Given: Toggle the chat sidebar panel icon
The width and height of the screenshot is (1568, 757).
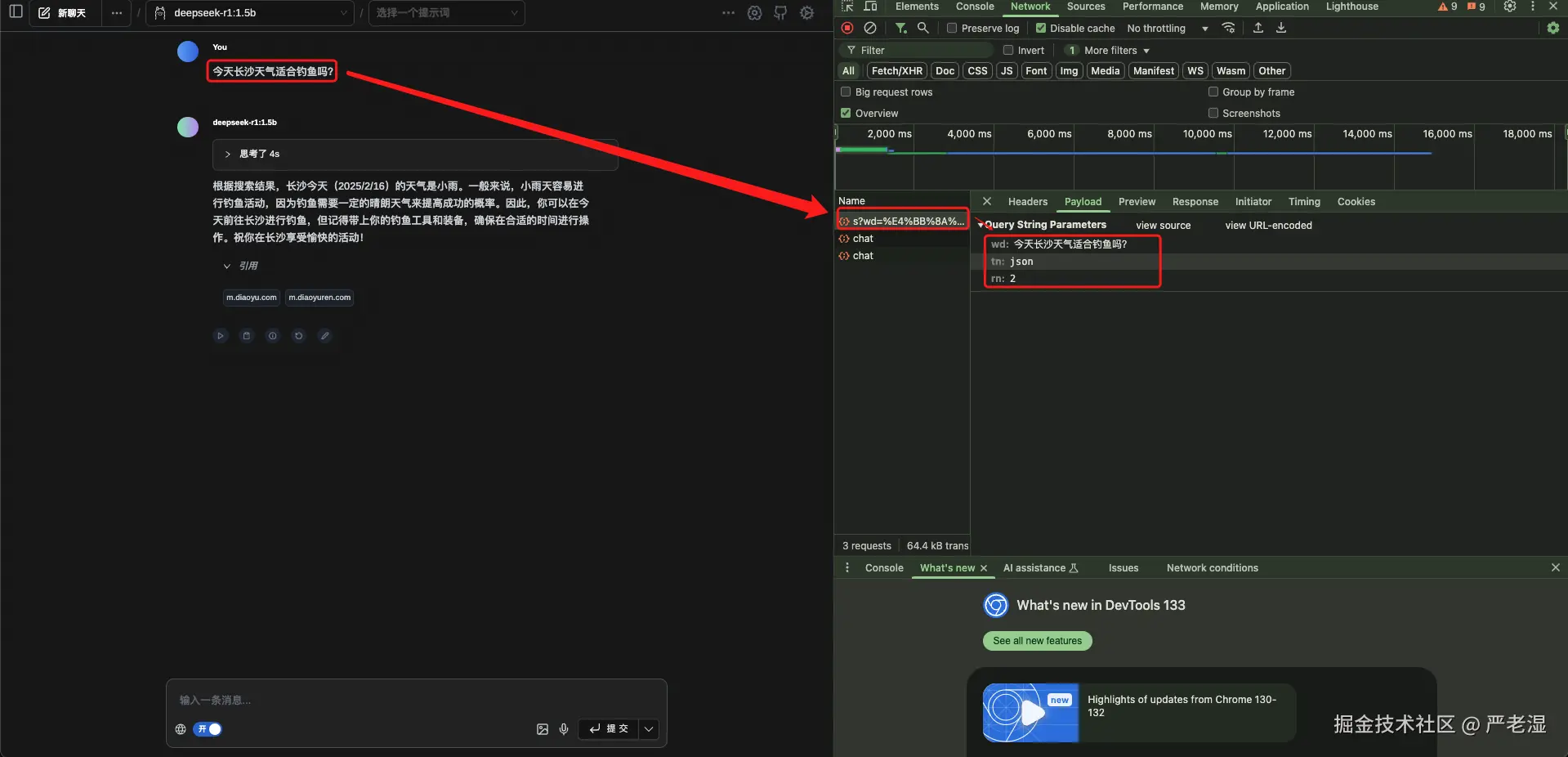Looking at the screenshot, I should tap(16, 12).
